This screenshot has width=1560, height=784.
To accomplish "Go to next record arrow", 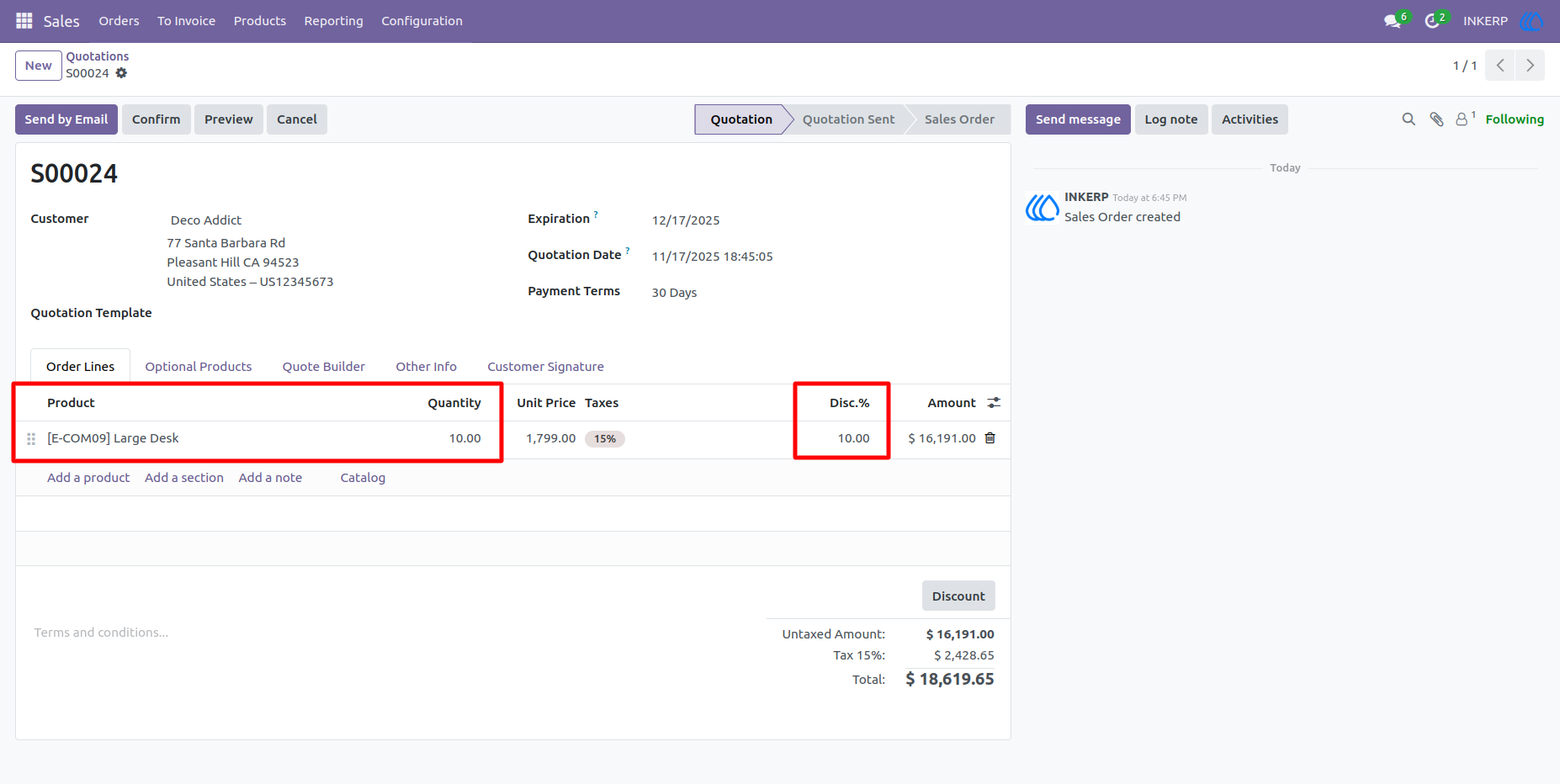I will [x=1530, y=66].
